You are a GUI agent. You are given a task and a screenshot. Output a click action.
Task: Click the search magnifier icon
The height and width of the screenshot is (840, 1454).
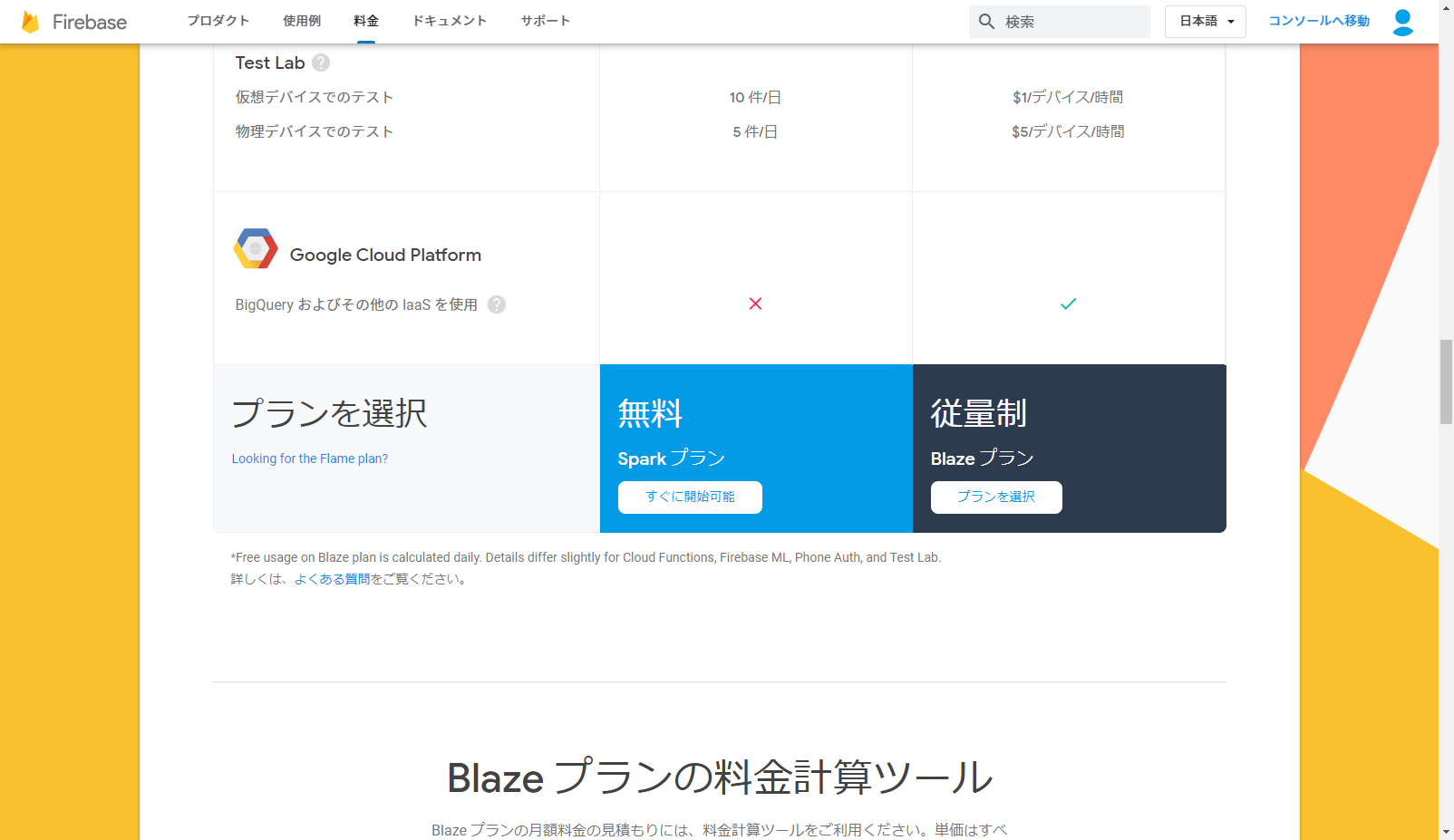coord(986,21)
